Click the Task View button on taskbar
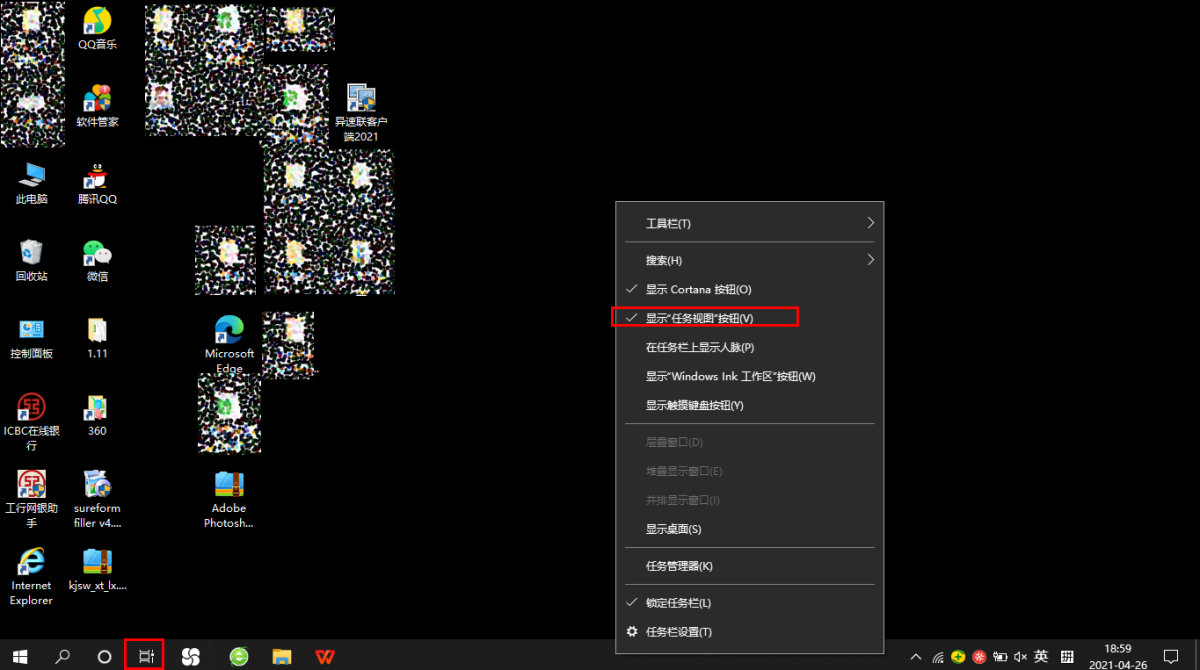 (x=146, y=656)
